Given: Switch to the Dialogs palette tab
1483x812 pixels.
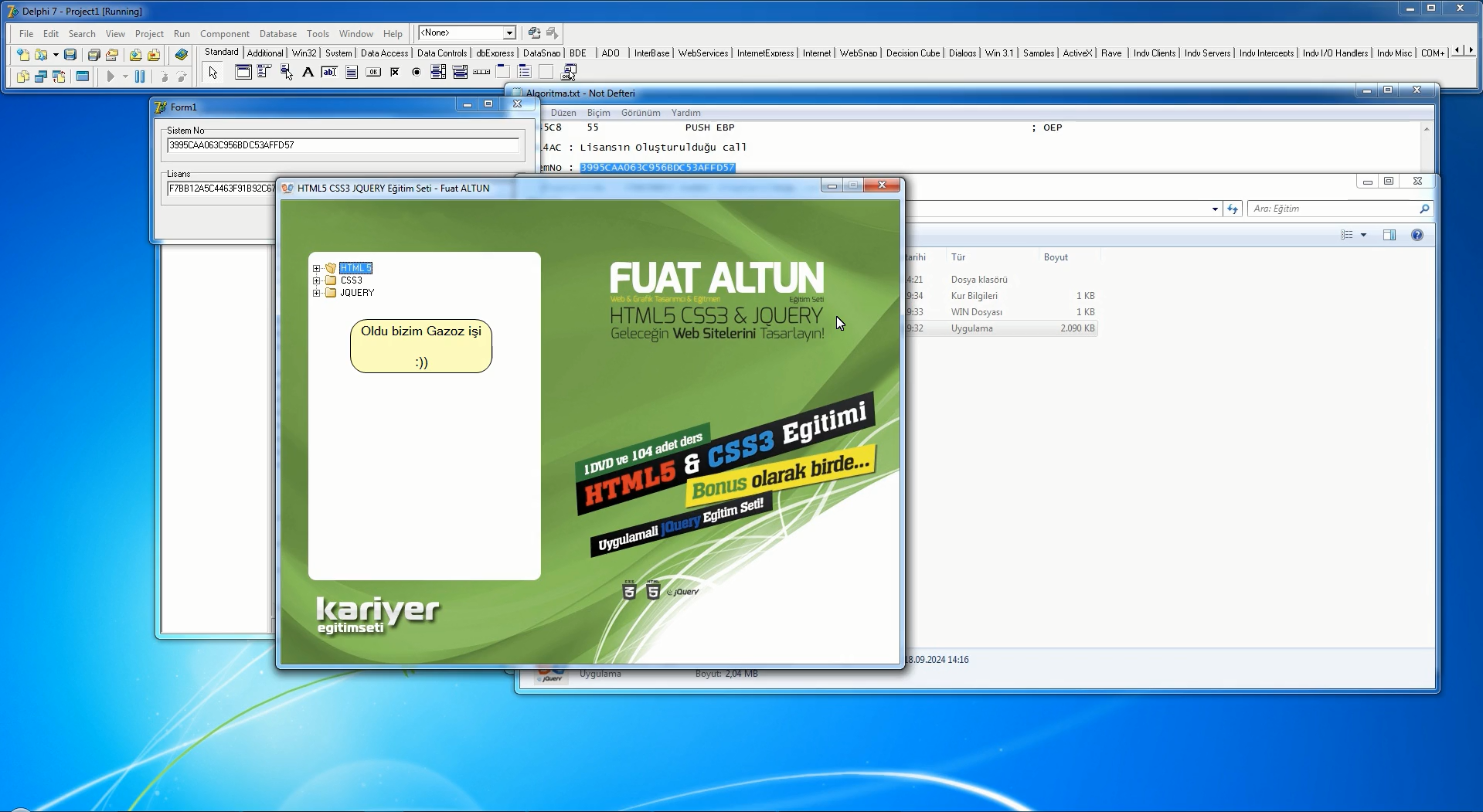Looking at the screenshot, I should coord(962,53).
